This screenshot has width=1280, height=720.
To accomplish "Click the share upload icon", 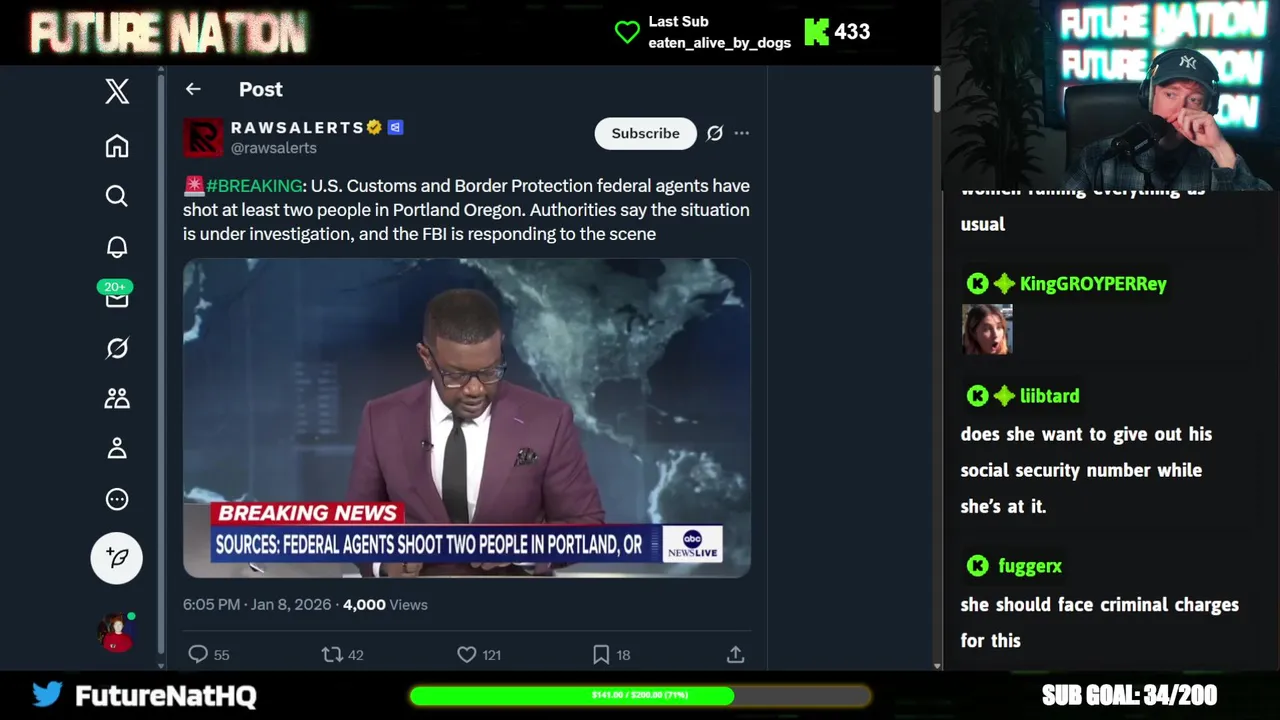I will point(735,654).
